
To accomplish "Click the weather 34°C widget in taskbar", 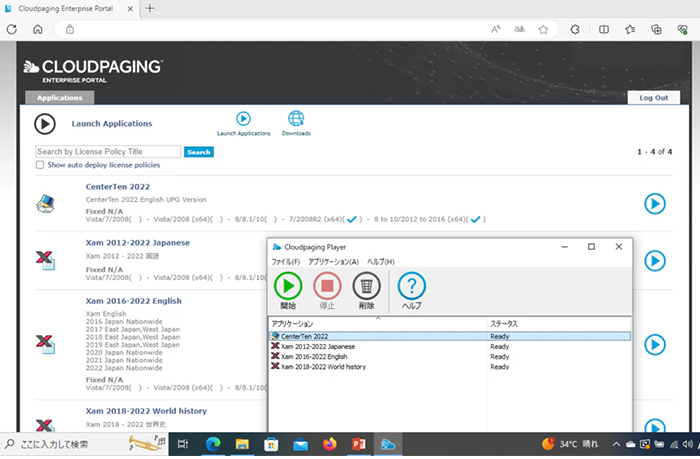I will pos(570,444).
